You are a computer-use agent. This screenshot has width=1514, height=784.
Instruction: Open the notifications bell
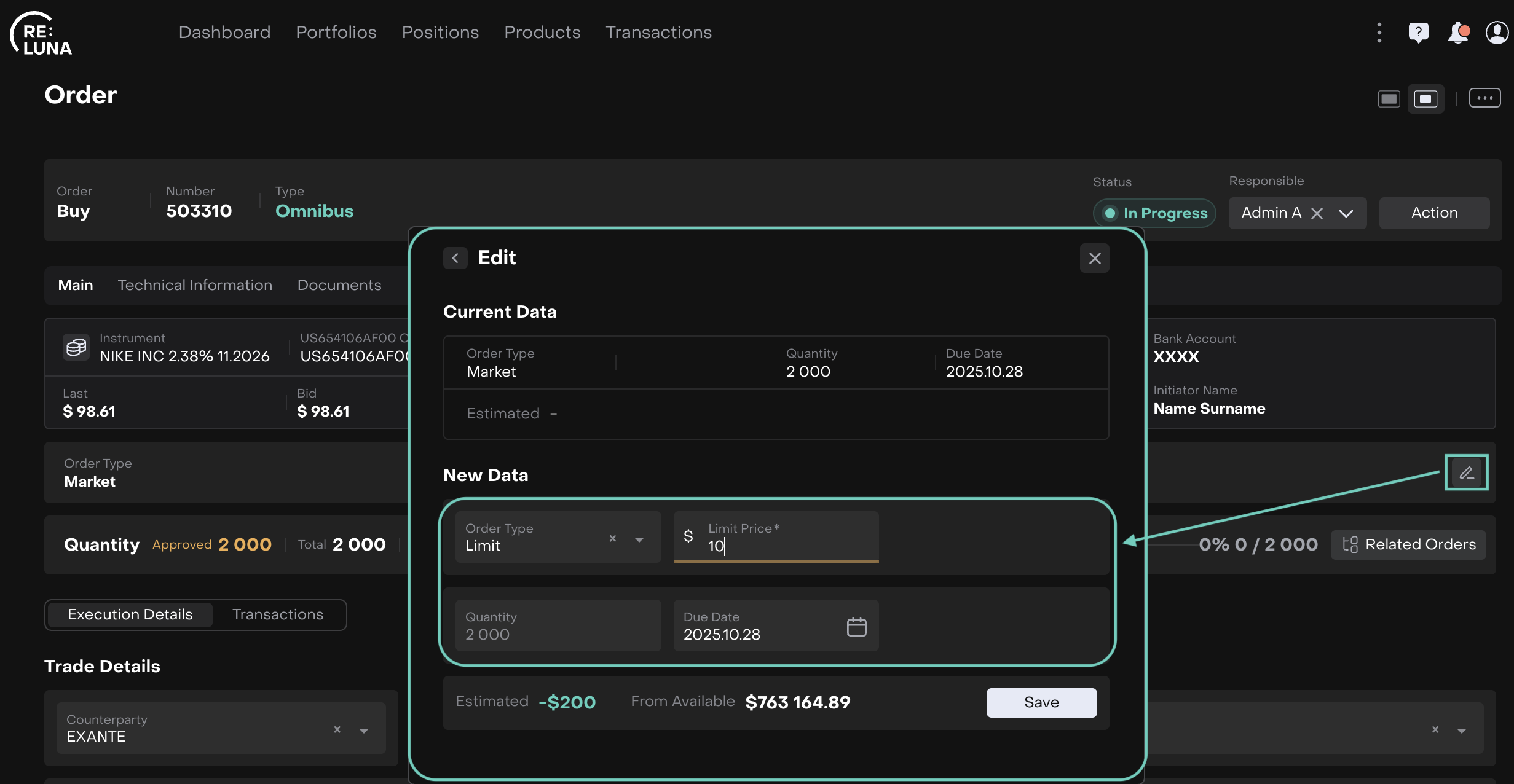pyautogui.click(x=1457, y=32)
